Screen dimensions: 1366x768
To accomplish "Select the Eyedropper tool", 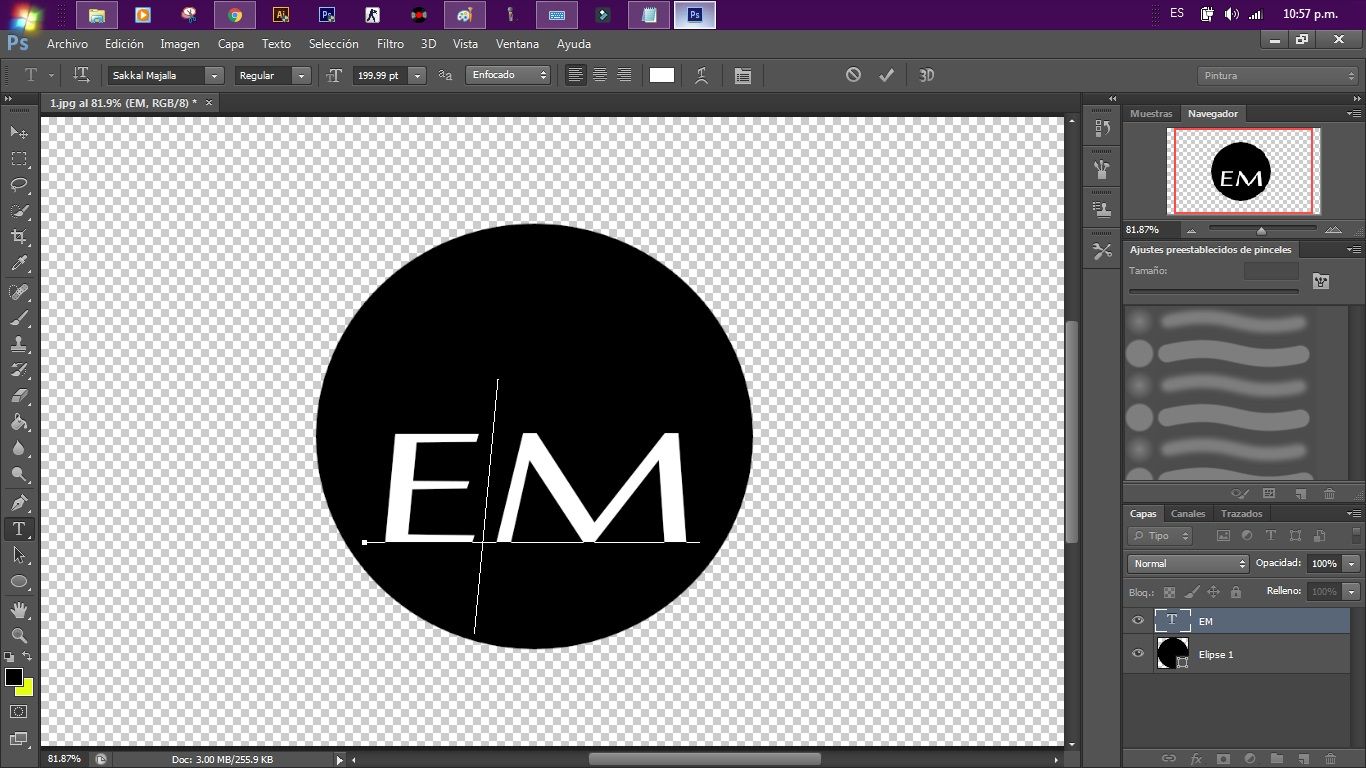I will (x=19, y=264).
